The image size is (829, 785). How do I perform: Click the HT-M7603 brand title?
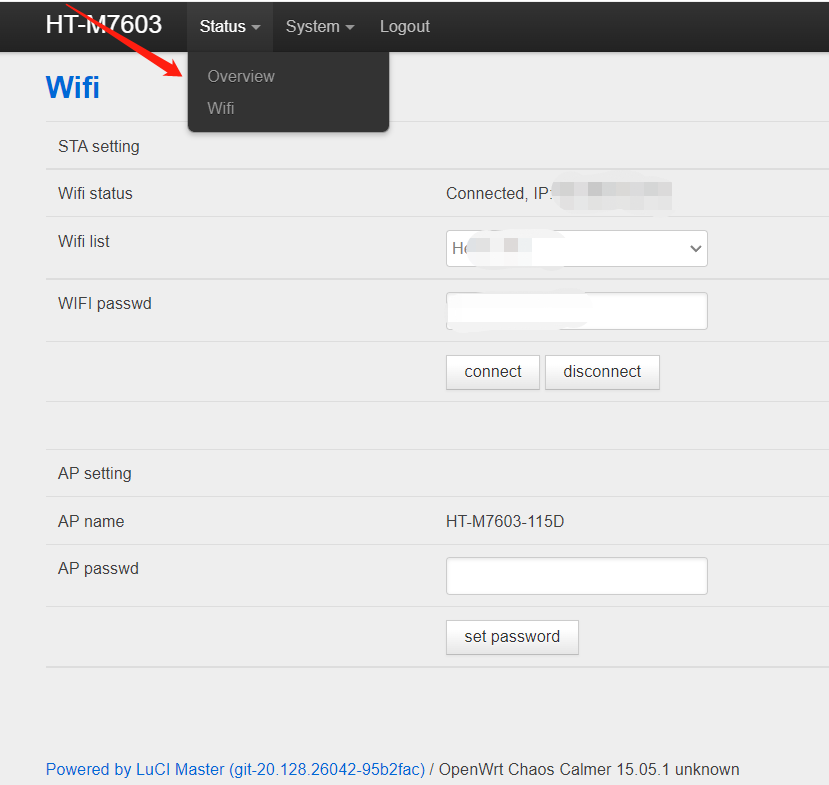[103, 25]
